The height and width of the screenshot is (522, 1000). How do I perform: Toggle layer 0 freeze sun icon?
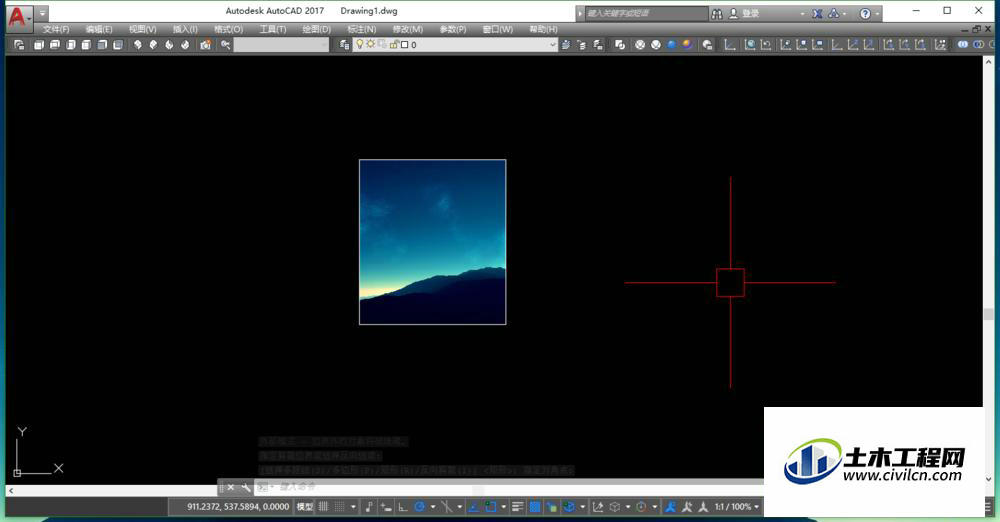[371, 44]
